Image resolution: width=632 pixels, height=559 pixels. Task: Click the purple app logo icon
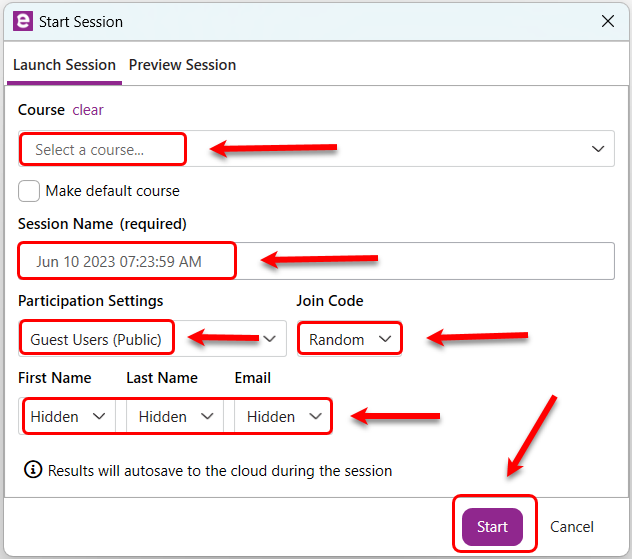click(x=23, y=21)
